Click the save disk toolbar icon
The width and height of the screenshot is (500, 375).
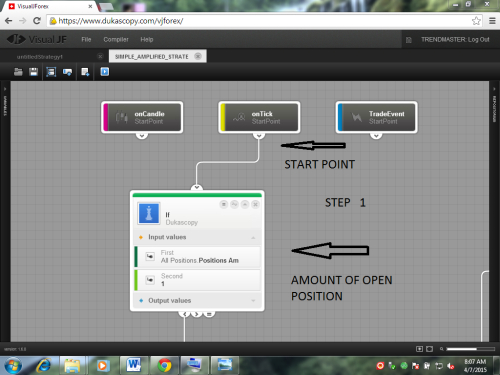pyautogui.click(x=34, y=72)
